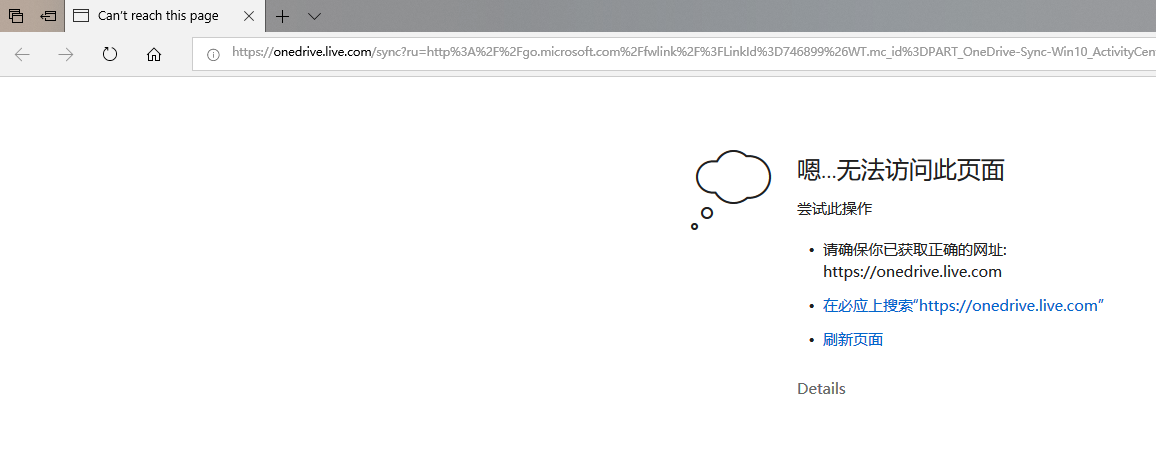This screenshot has width=1156, height=451.
Task: Reload using the toolbar refresh icon
Action: 110,55
